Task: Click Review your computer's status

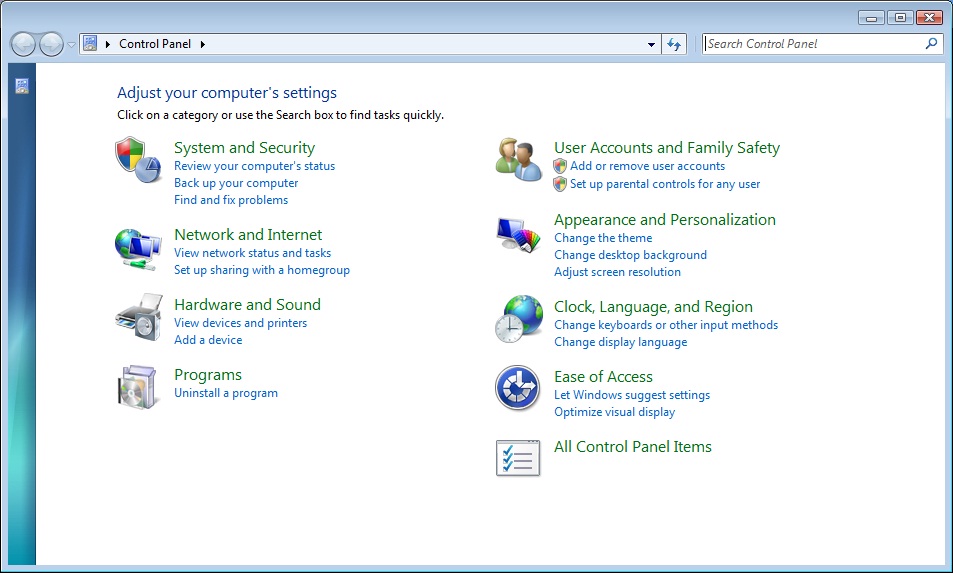Action: pos(255,166)
